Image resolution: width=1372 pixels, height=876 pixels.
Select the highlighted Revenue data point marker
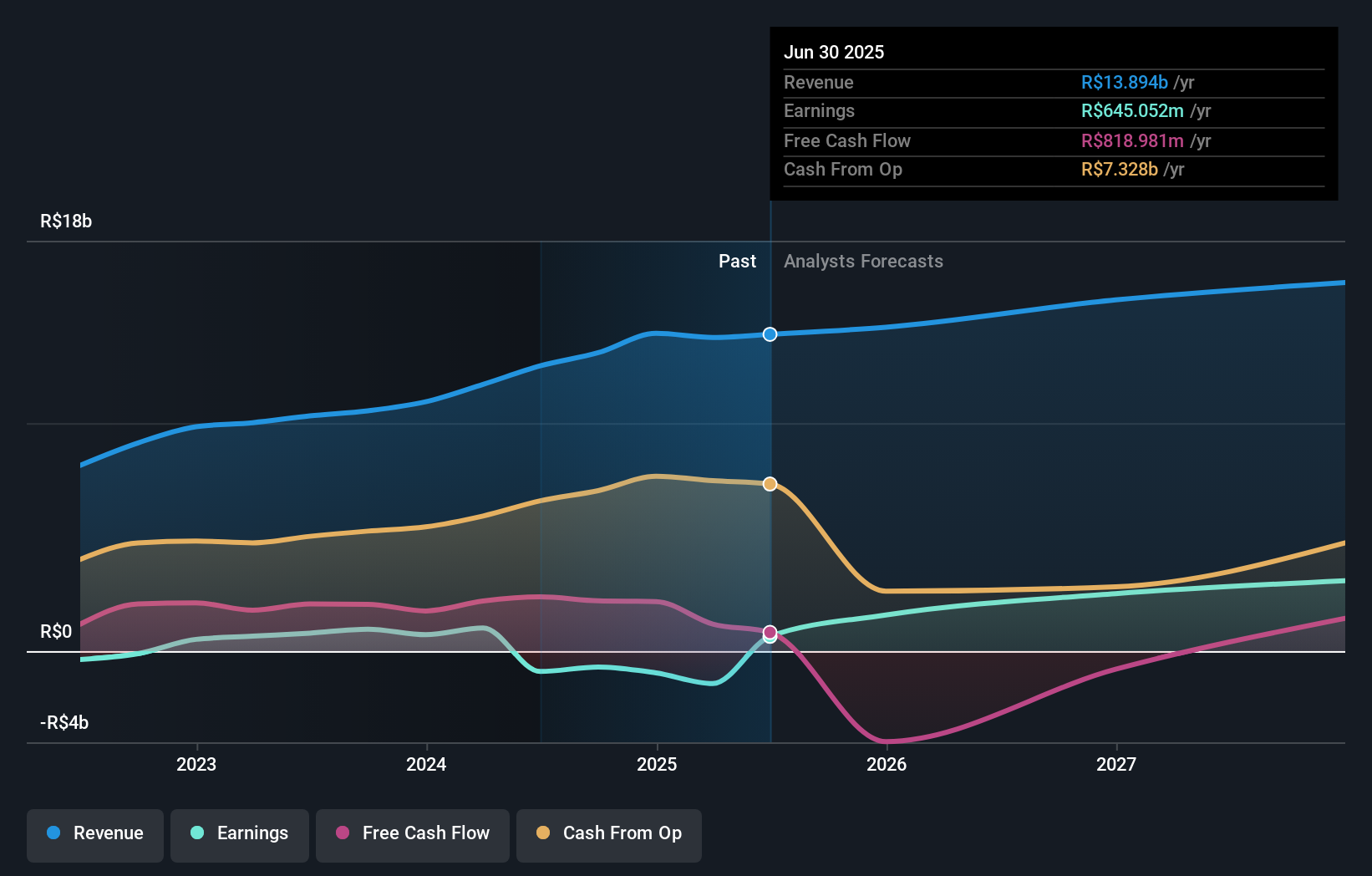coord(770,334)
